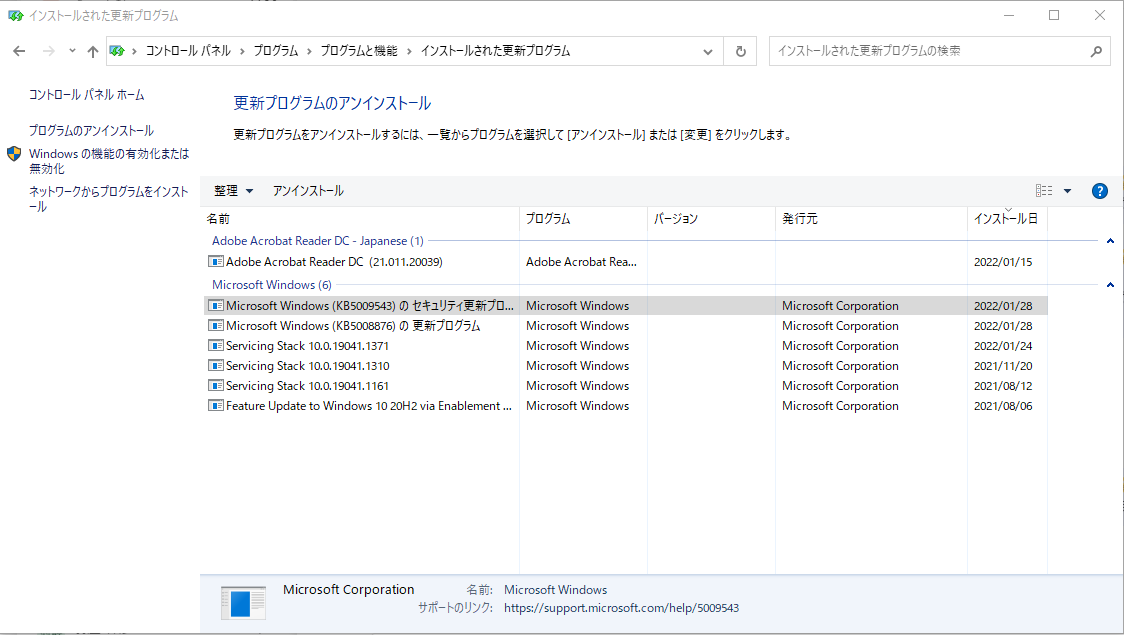Click the icon of Adobe Acrobat Reader DC entry

point(216,262)
